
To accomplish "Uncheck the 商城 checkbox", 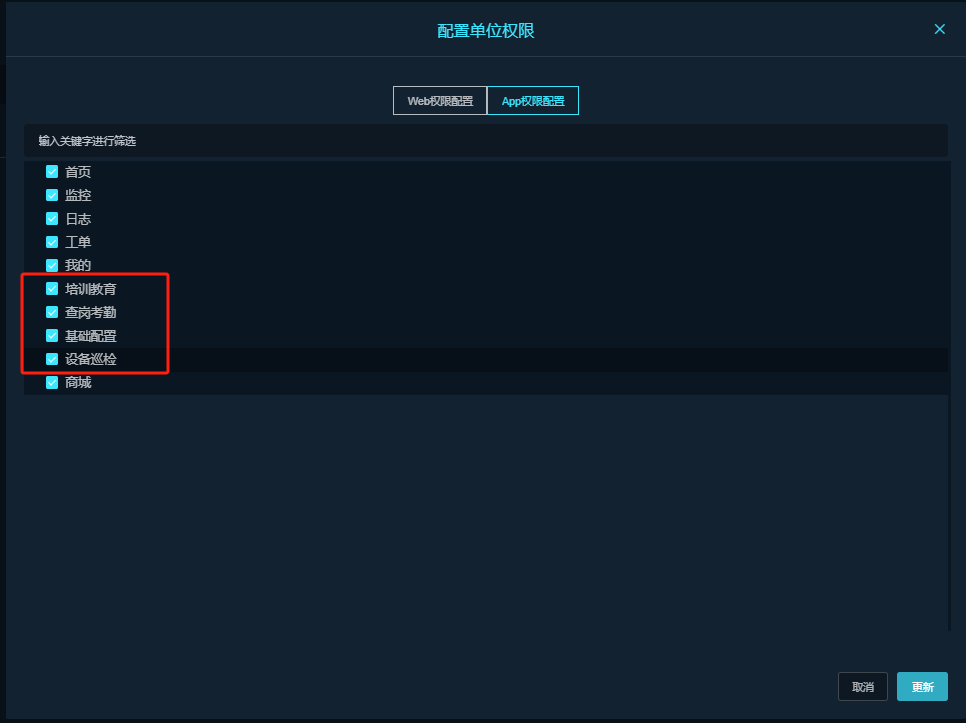I will [x=52, y=382].
